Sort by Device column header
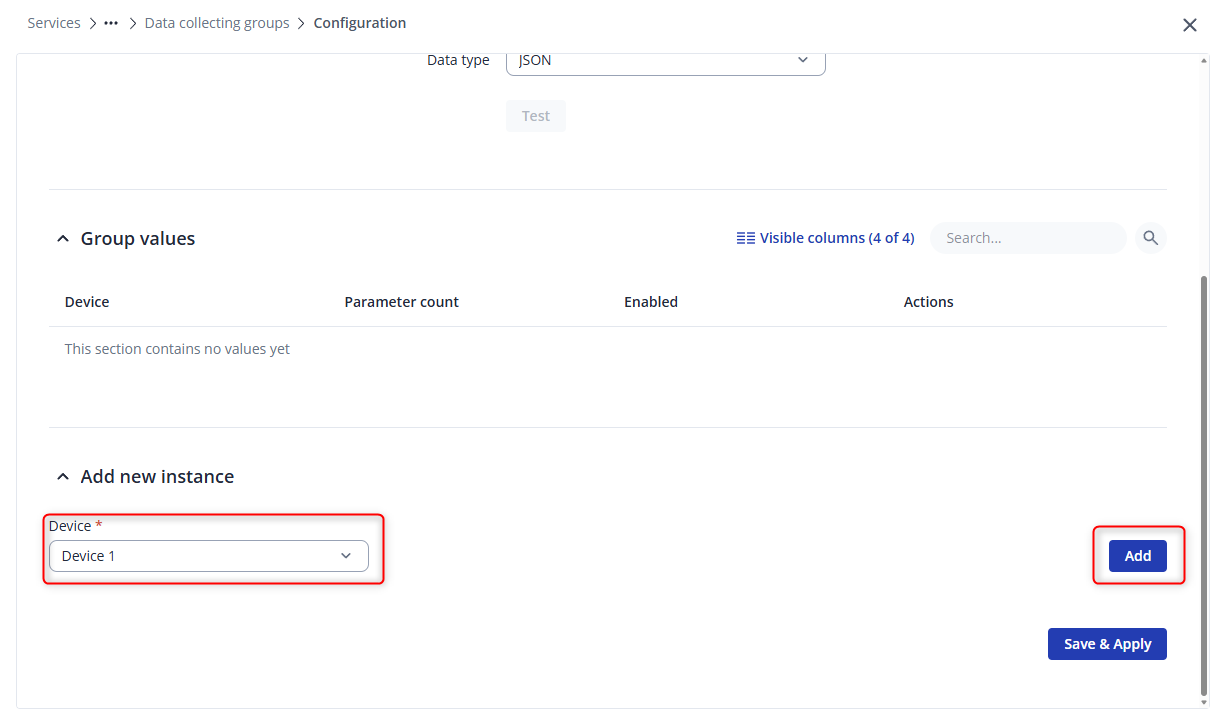This screenshot has width=1226, height=721. (87, 302)
